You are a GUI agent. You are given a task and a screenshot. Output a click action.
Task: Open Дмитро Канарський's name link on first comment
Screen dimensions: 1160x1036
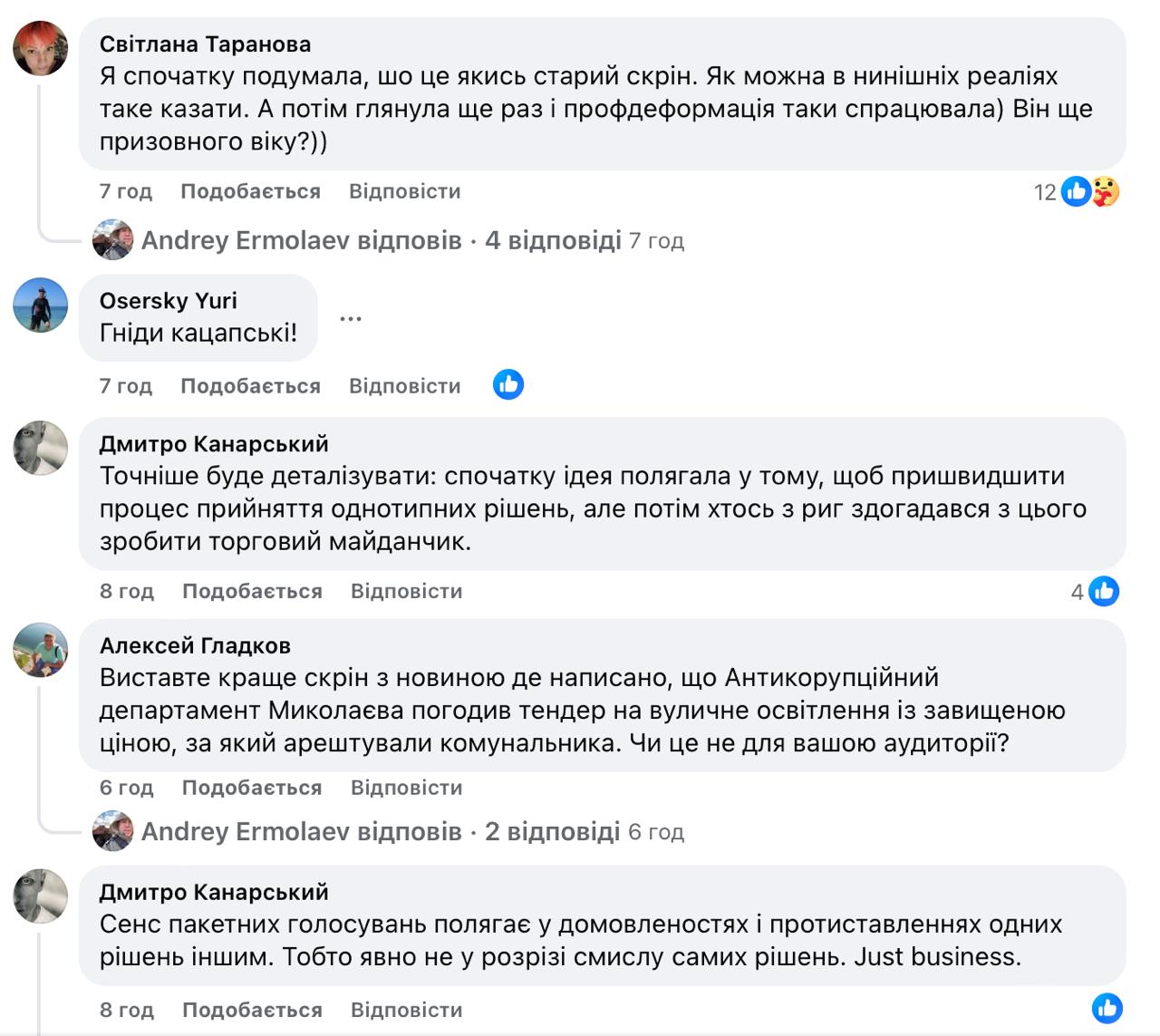214,444
